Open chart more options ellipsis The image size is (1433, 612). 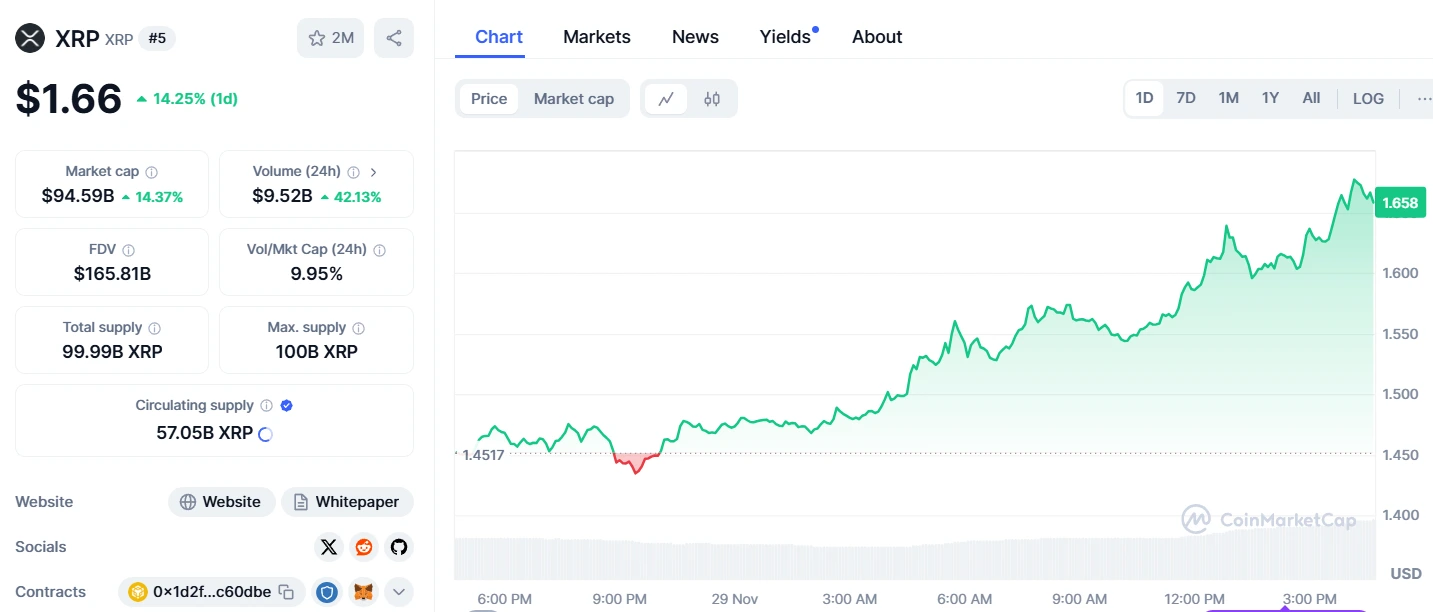(x=1424, y=98)
